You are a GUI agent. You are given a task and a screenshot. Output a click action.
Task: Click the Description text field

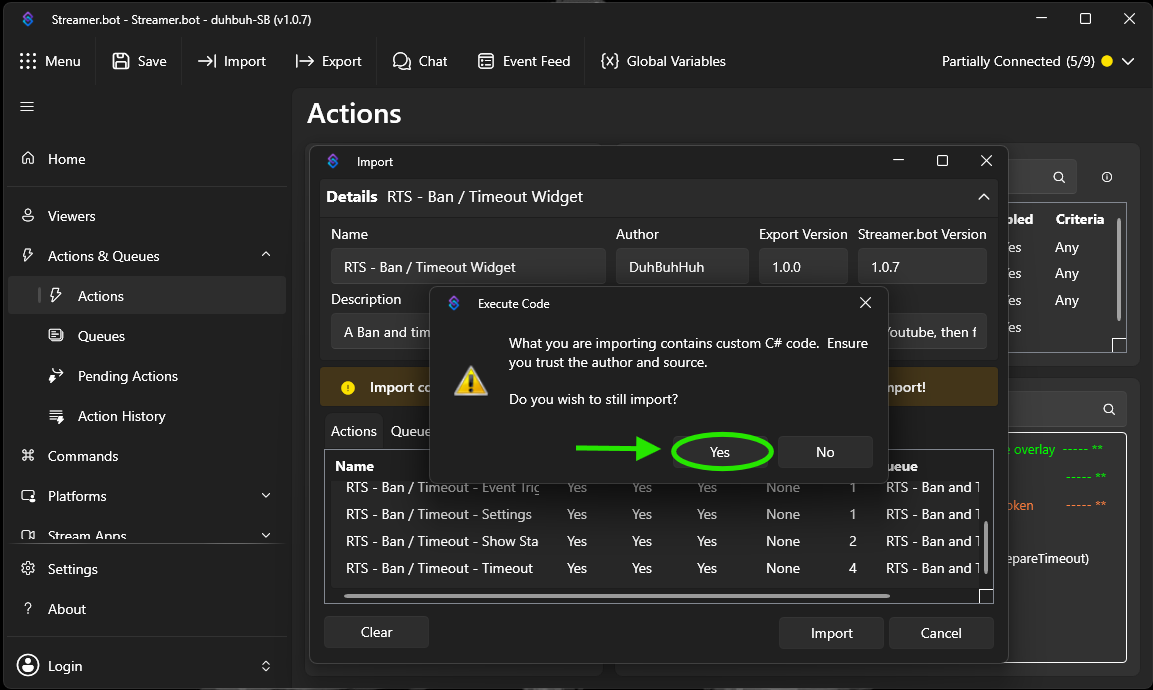[x=660, y=332]
